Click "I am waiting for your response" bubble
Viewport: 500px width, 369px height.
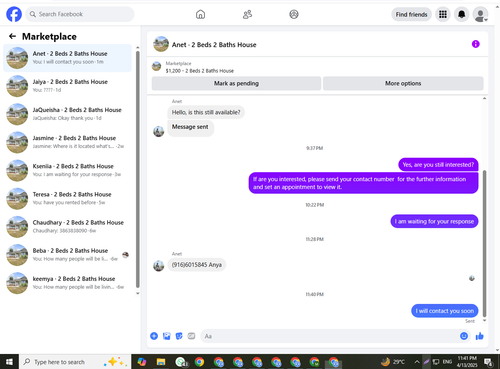(x=434, y=221)
